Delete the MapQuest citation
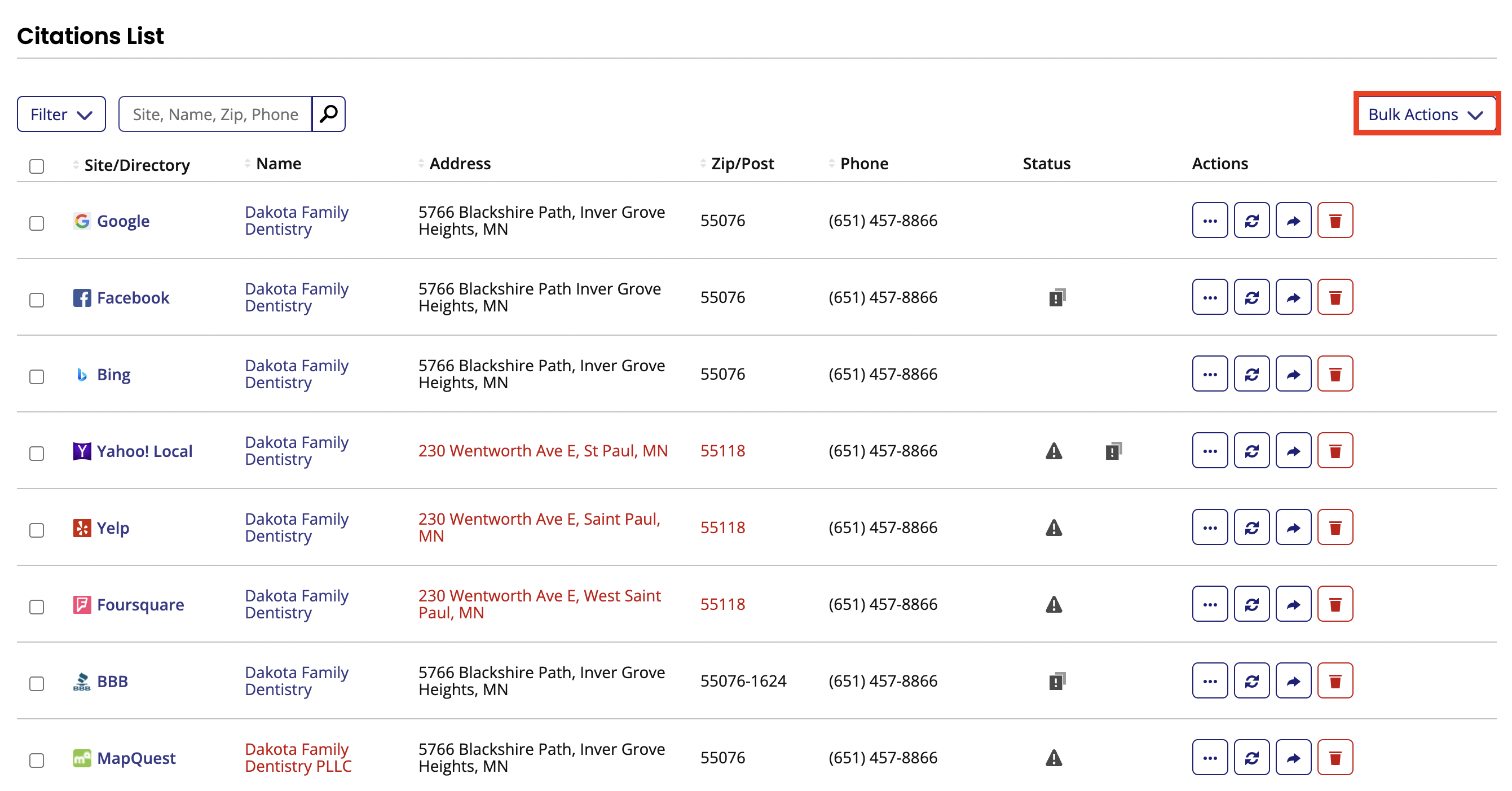Viewport: 1512px width, 791px height. pyautogui.click(x=1334, y=758)
